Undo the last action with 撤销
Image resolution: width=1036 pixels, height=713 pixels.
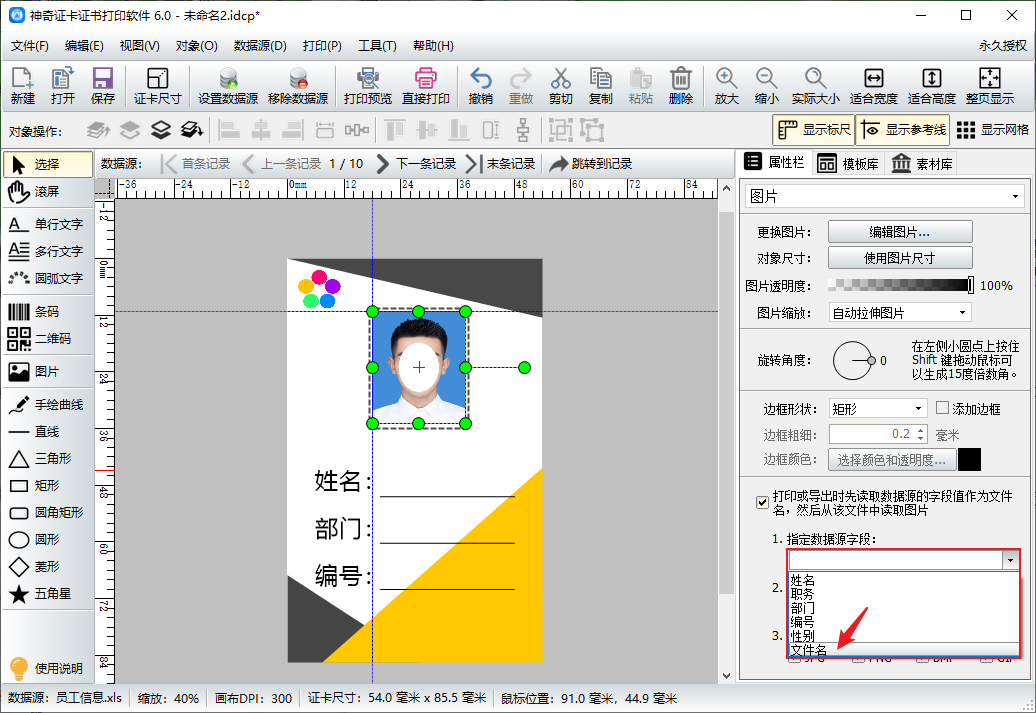(480, 86)
